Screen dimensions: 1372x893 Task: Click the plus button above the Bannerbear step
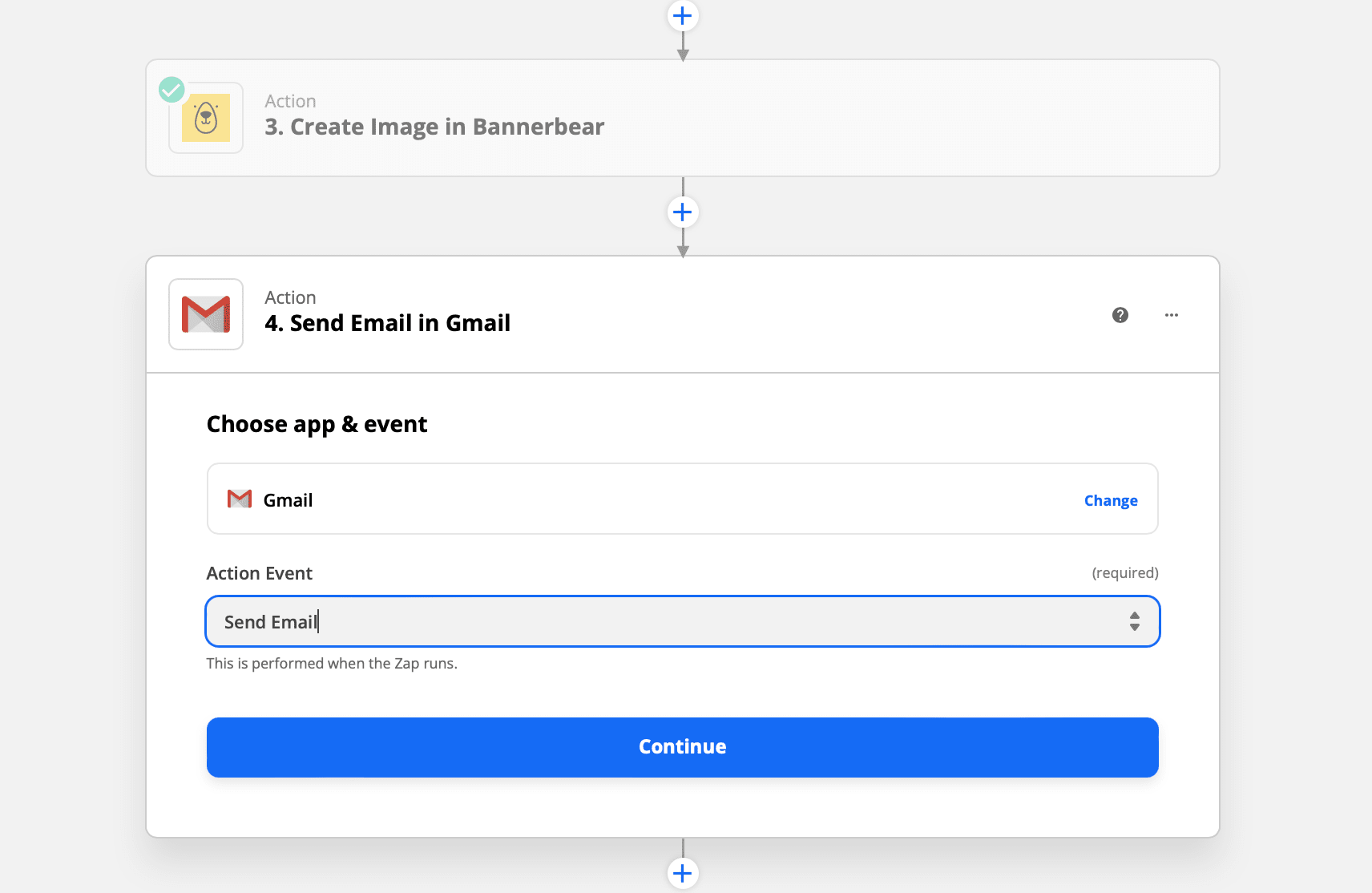click(683, 15)
